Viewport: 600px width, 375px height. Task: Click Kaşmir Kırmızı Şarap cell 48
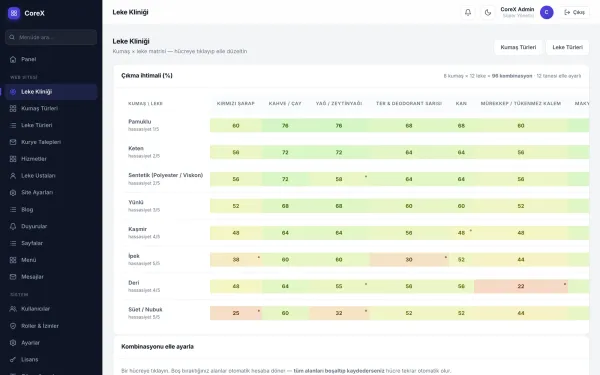(236, 233)
